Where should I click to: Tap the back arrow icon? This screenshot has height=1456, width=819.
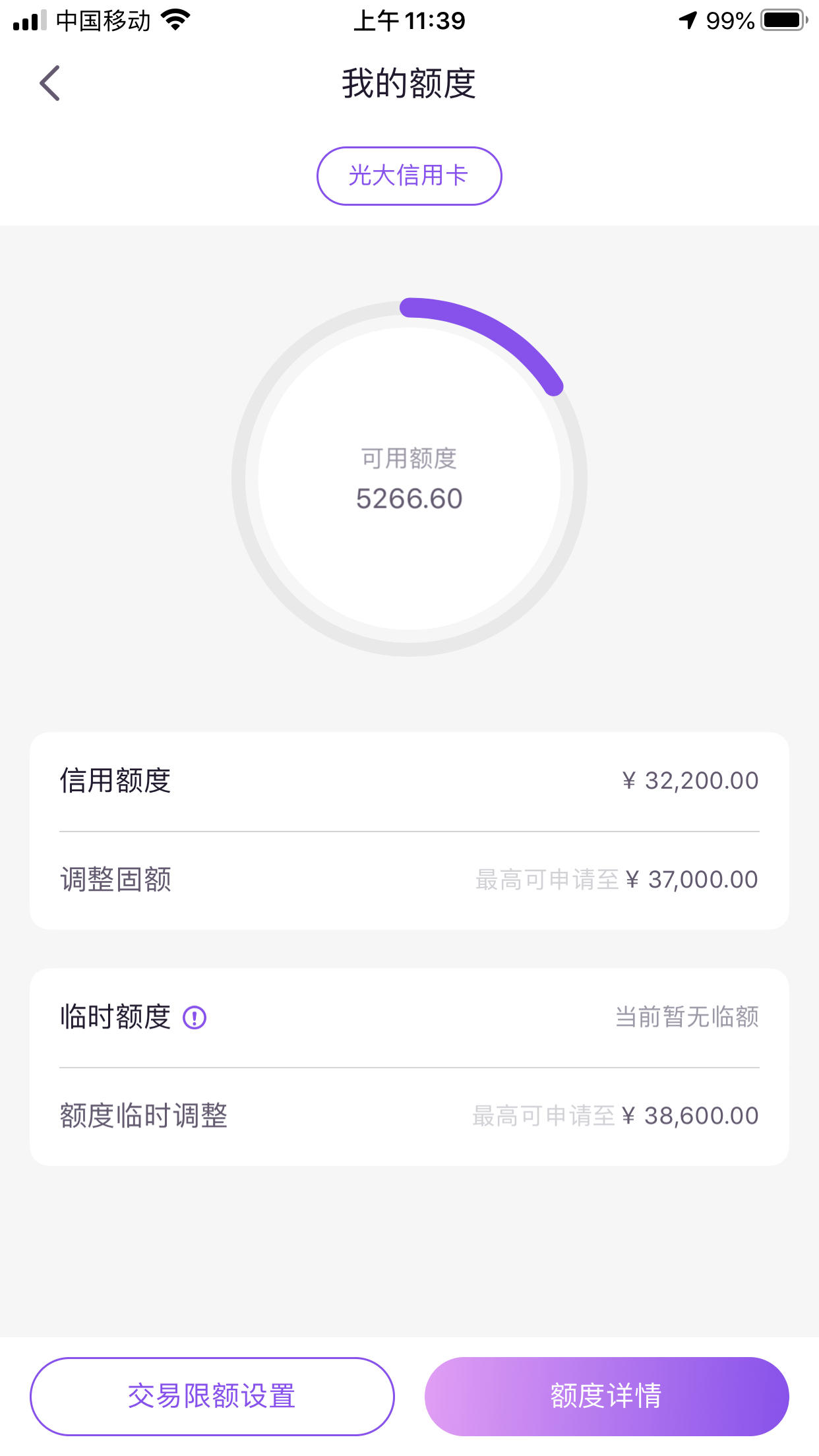coord(49,83)
